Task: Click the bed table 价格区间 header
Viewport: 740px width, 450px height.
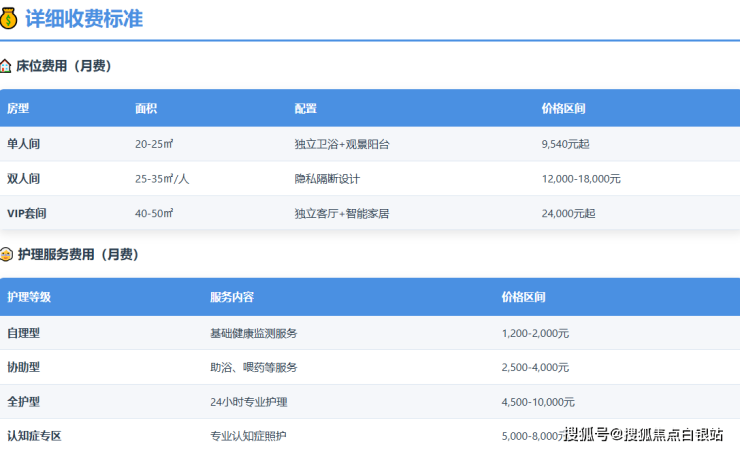Action: 563,108
